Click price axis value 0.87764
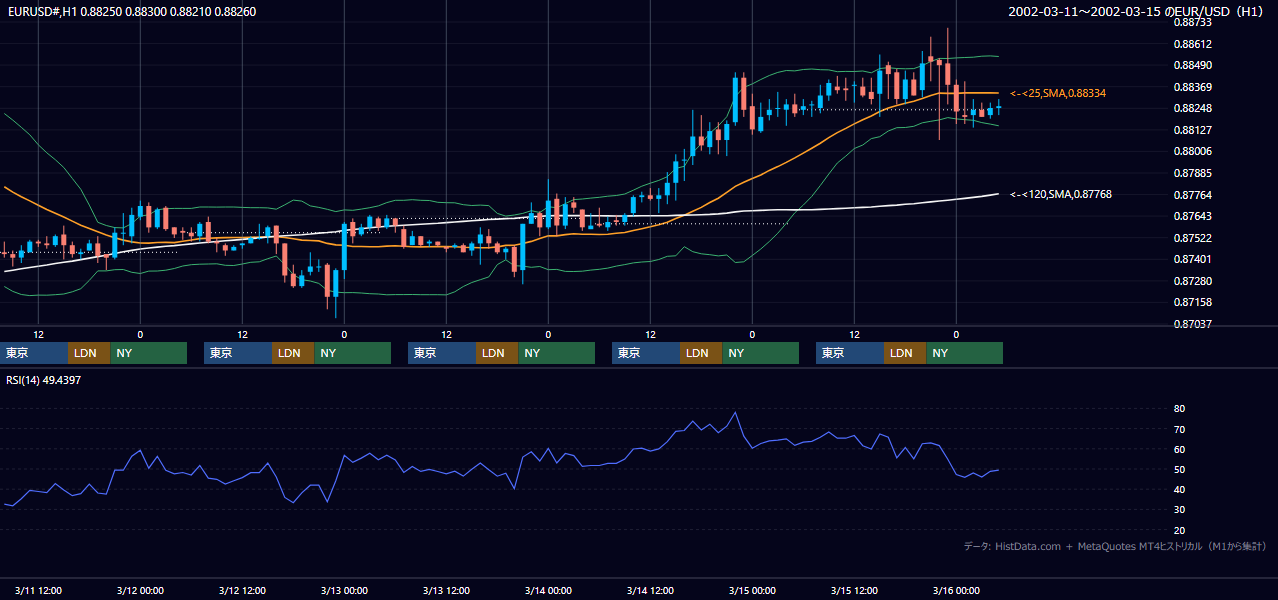Image resolution: width=1278 pixels, height=600 pixels. pyautogui.click(x=1194, y=195)
